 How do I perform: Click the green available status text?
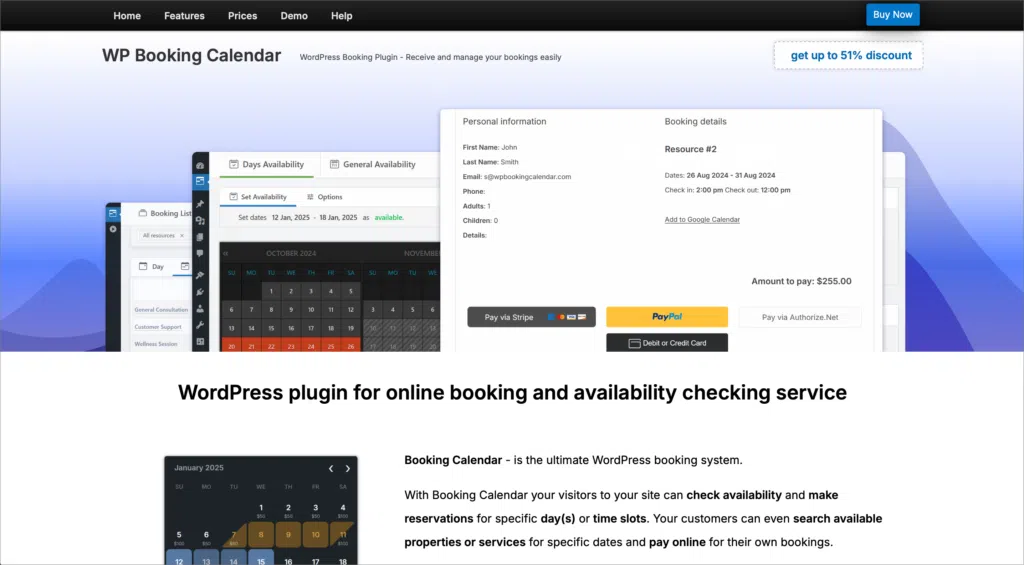[389, 218]
